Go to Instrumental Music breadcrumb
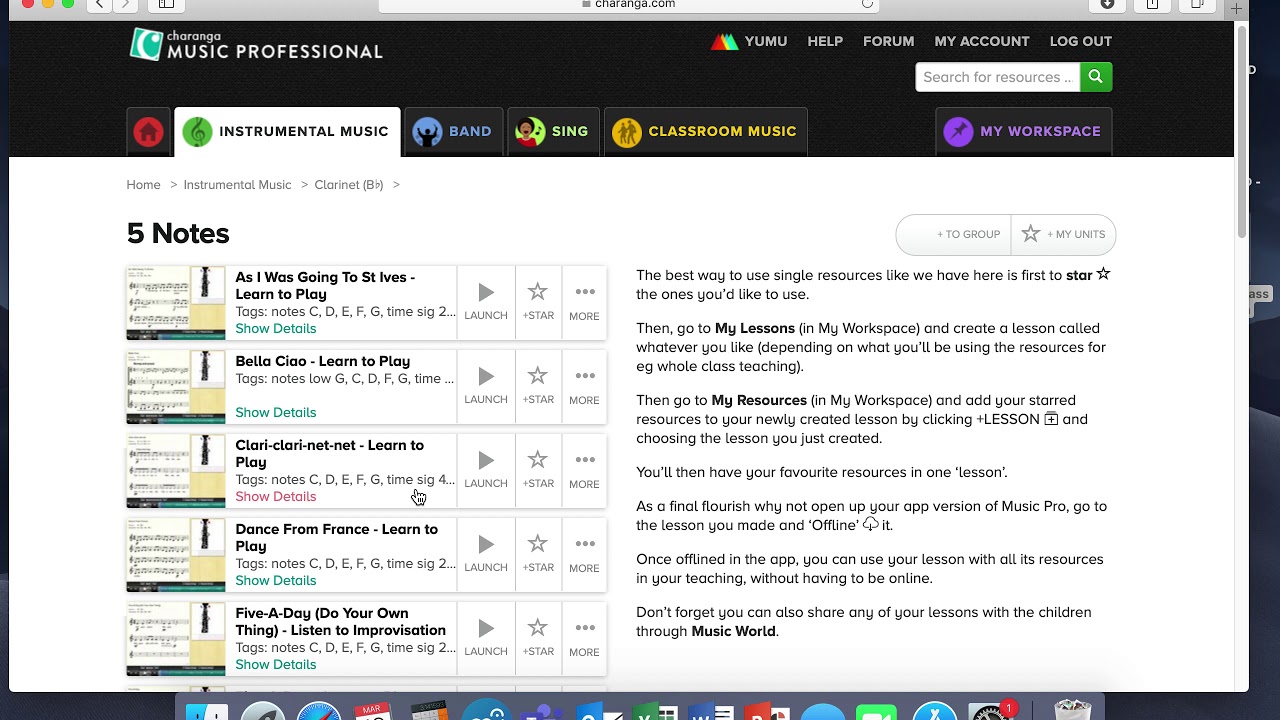The height and width of the screenshot is (720, 1280). click(x=237, y=185)
